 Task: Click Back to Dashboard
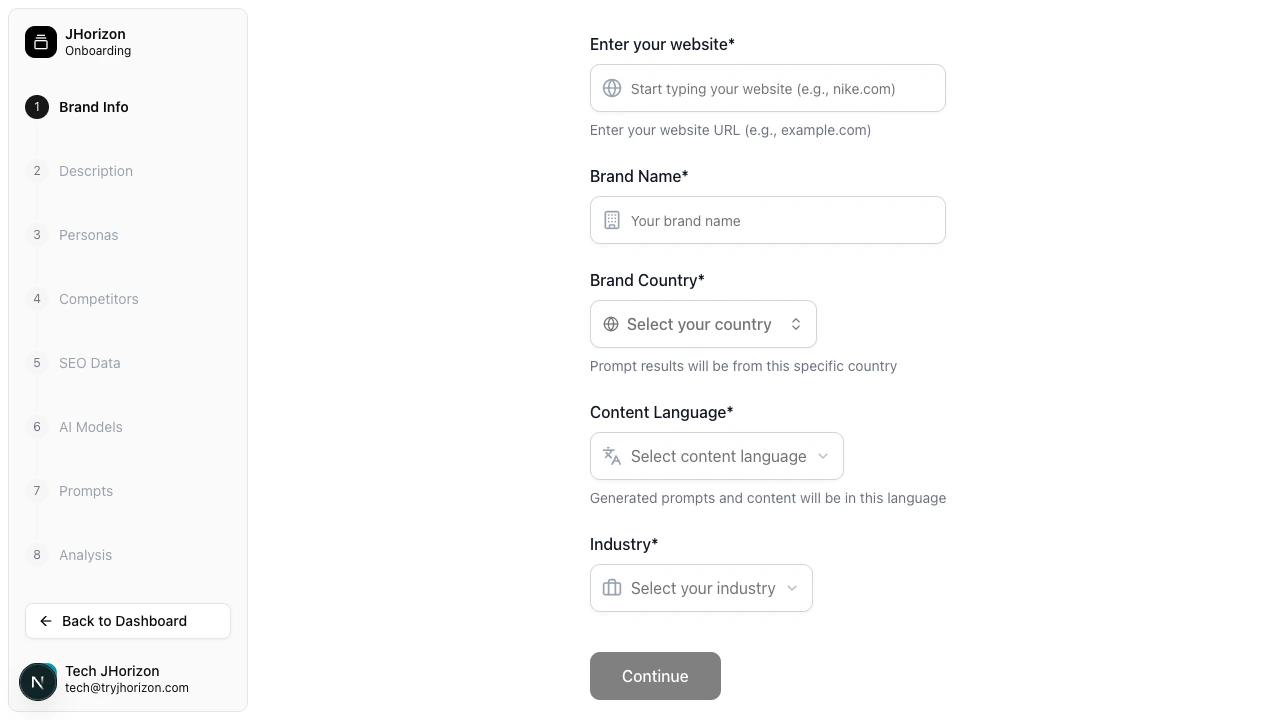[127, 621]
